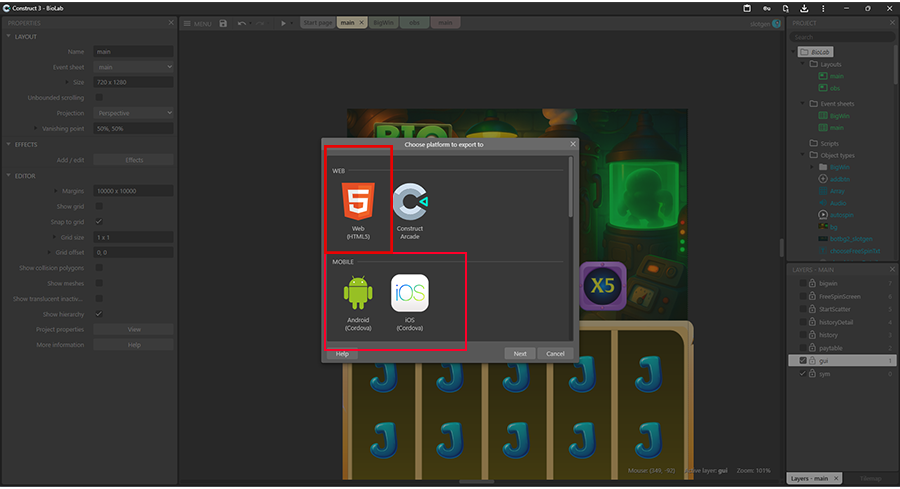
Task: Enable the Unbounded scrolling checkbox
Action: pyautogui.click(x=98, y=98)
